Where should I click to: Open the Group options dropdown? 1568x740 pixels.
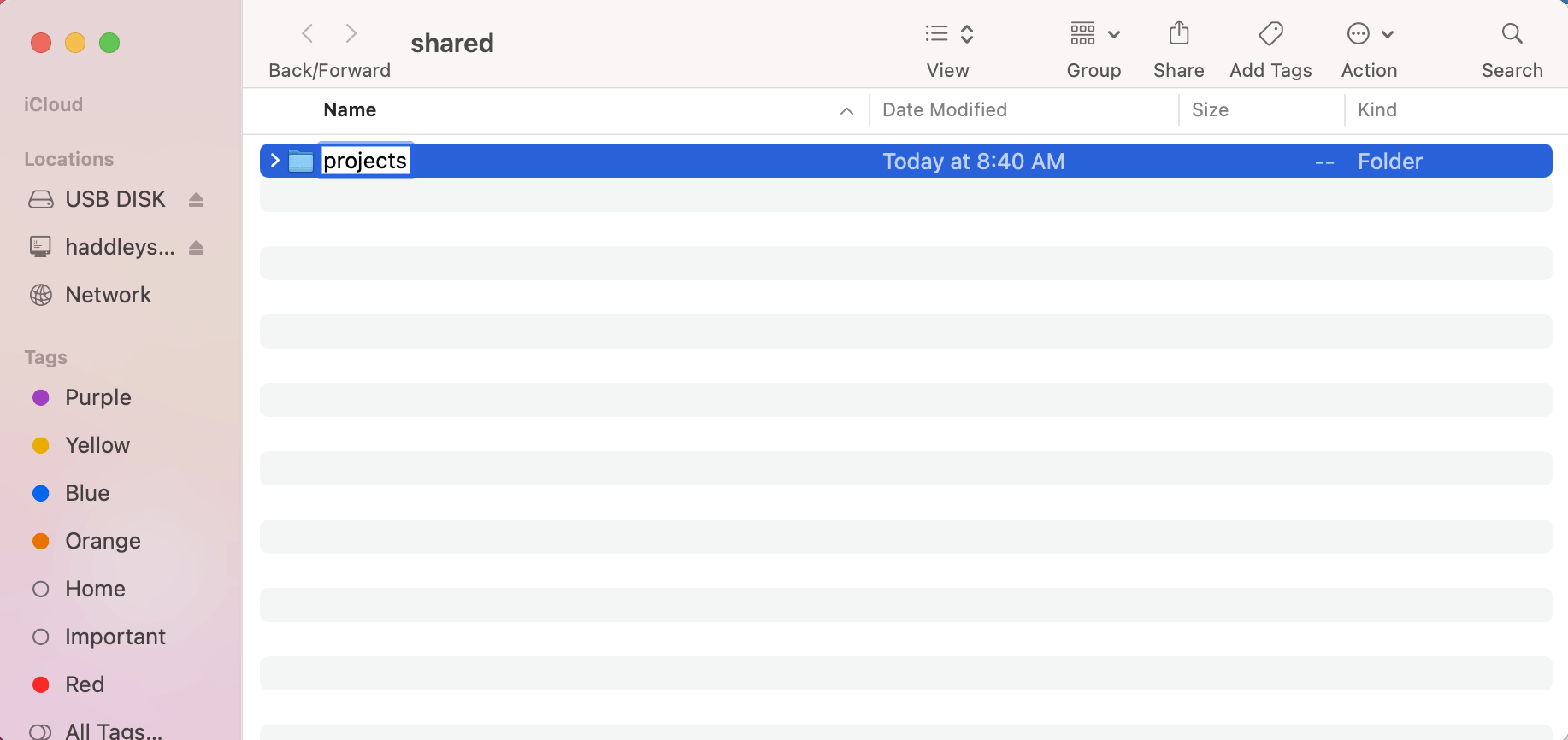[x=1094, y=34]
